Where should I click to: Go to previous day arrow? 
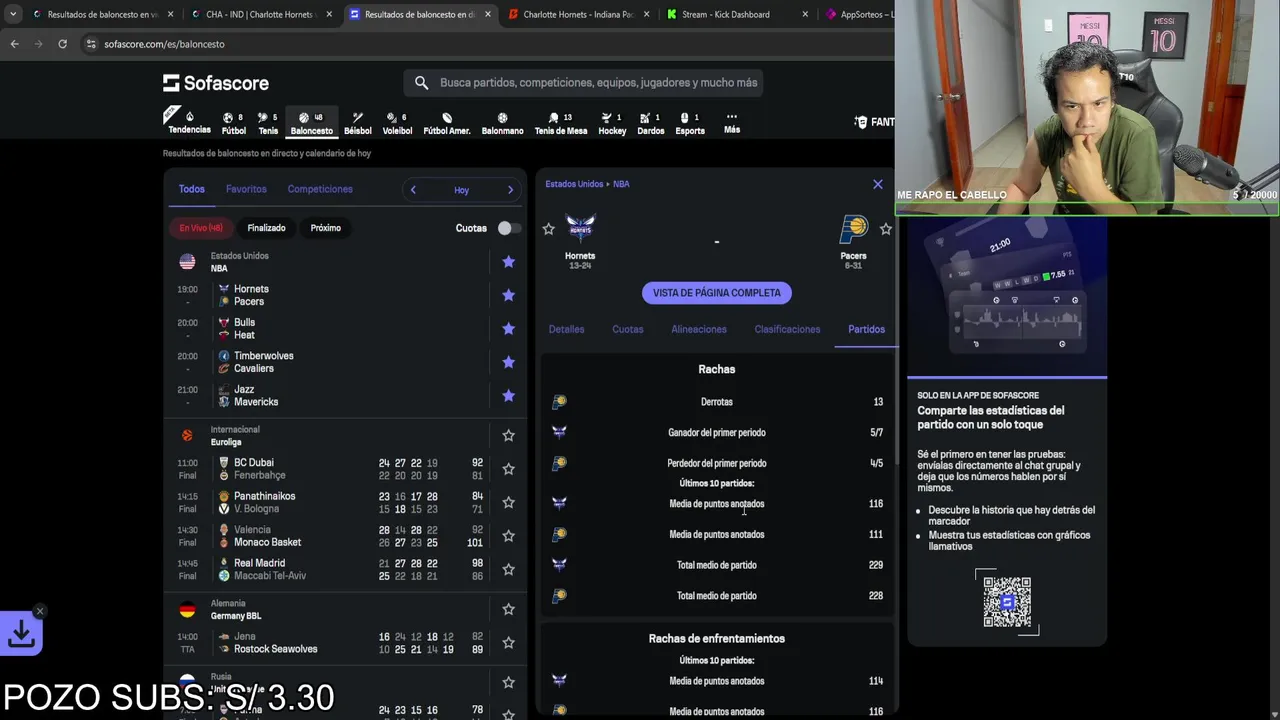[413, 190]
